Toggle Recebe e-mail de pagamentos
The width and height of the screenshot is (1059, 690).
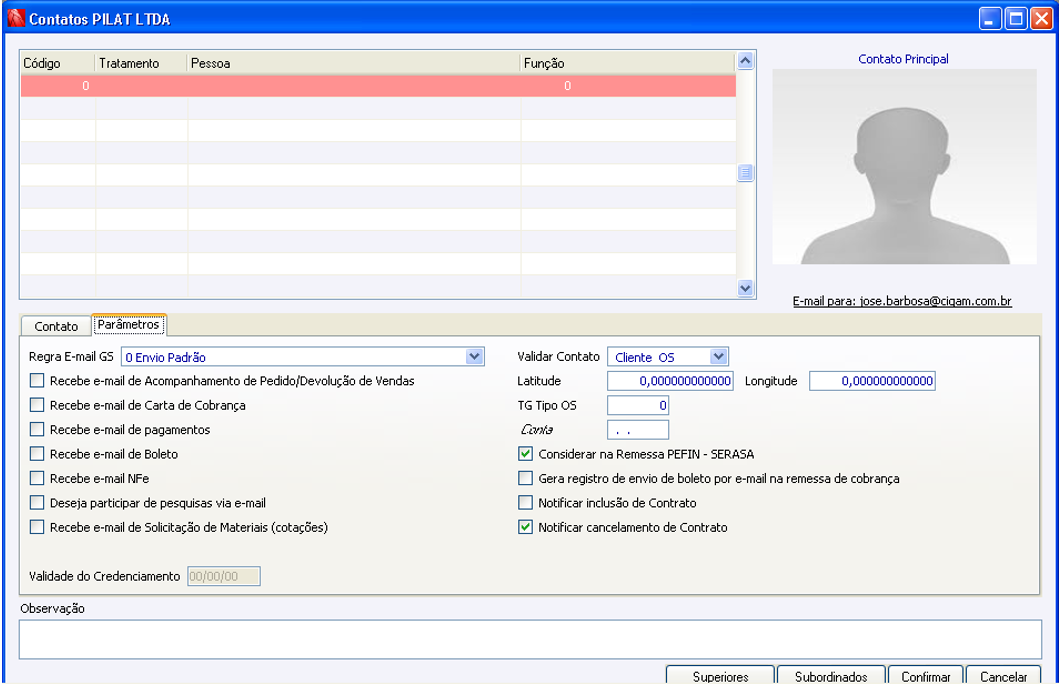37,429
